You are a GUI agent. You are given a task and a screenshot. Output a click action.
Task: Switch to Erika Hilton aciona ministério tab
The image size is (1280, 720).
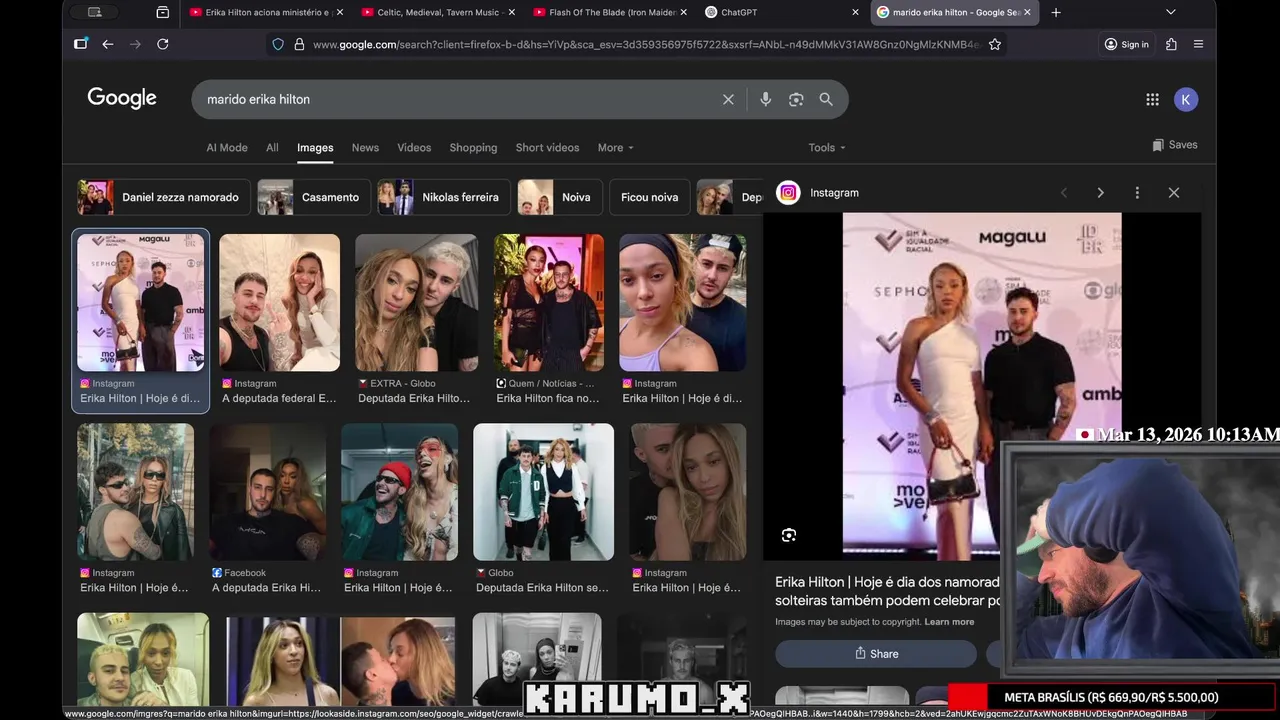(x=266, y=12)
